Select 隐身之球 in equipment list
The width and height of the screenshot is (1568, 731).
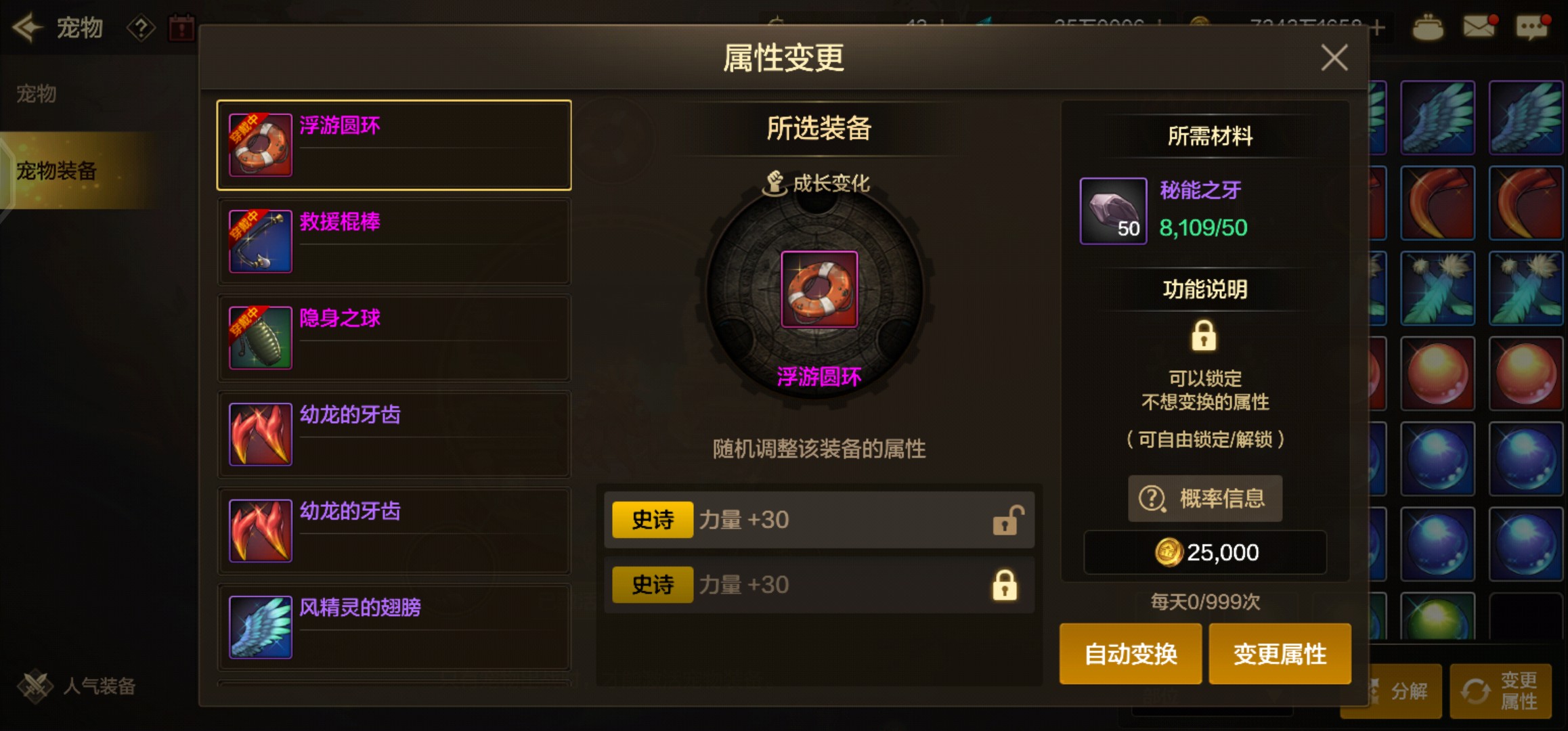(x=394, y=338)
